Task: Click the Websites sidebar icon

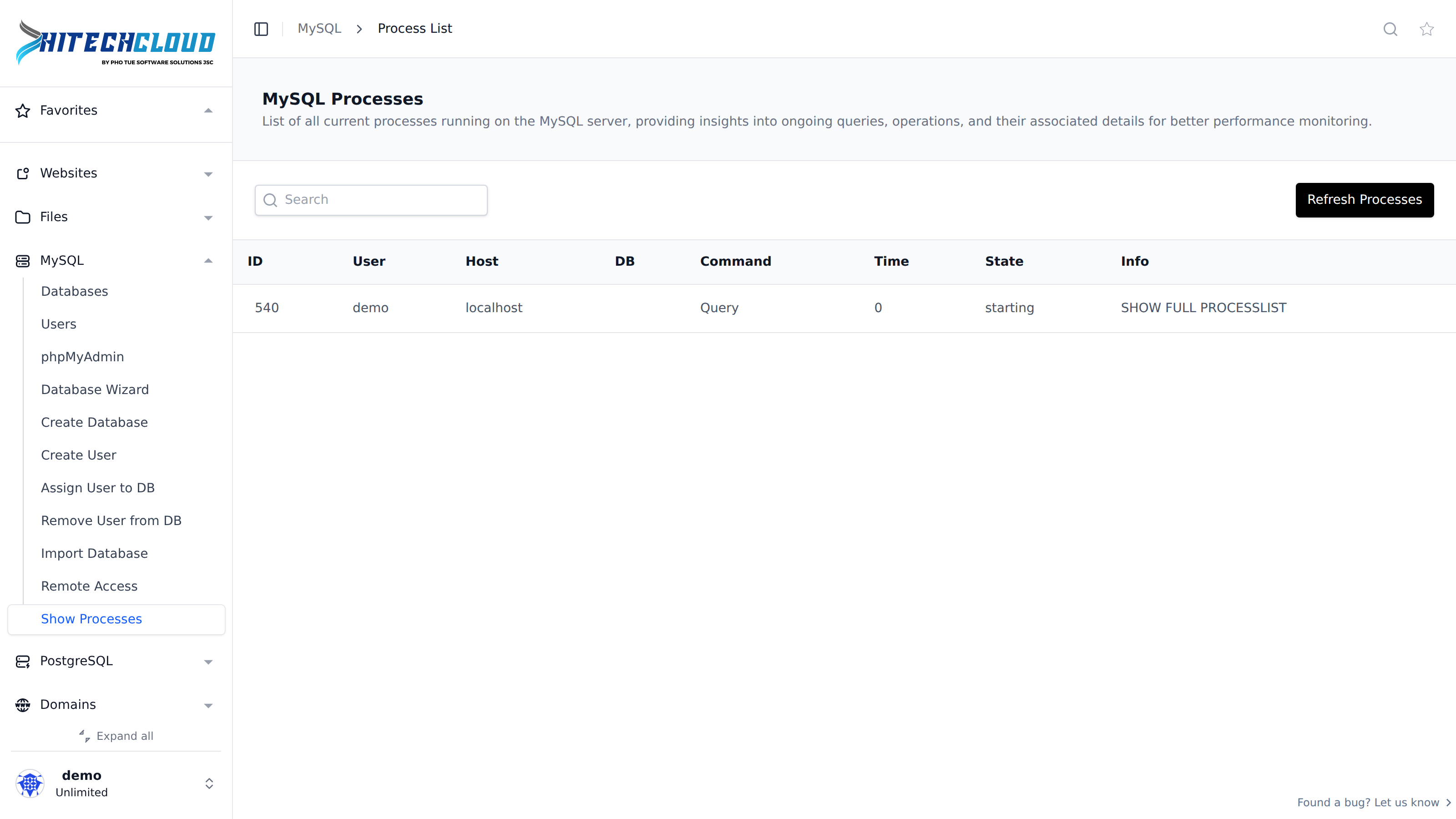Action: pos(23,173)
